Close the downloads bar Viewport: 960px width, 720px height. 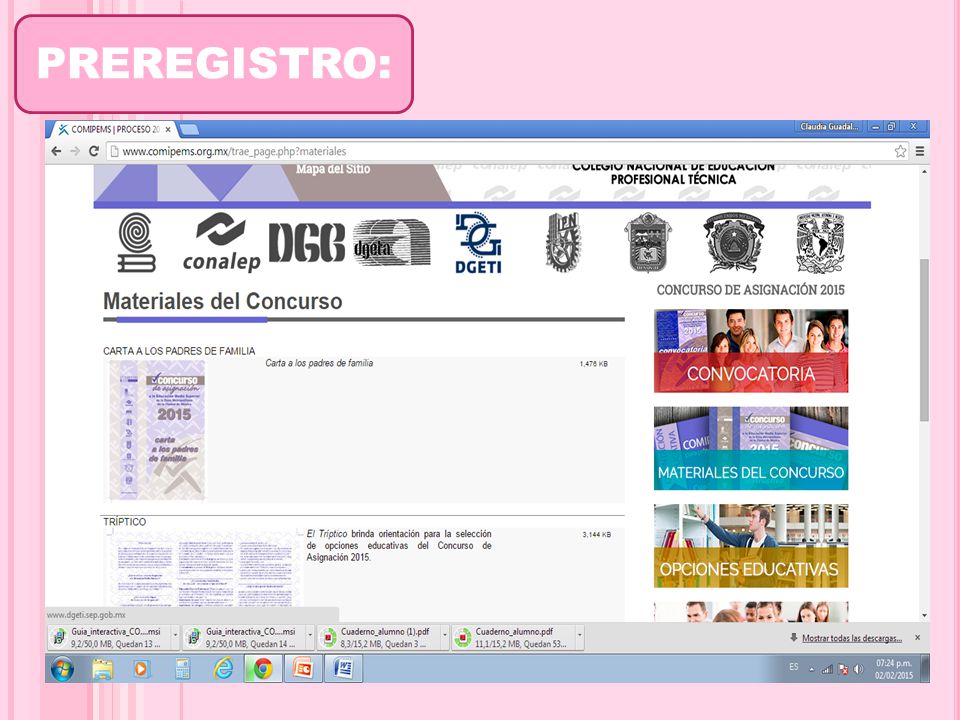[x=917, y=638]
